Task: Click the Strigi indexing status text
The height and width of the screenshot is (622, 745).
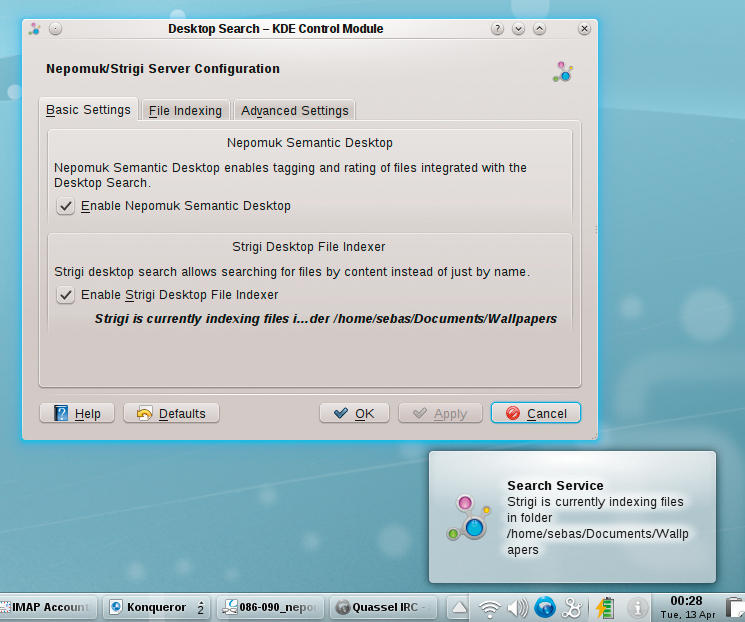Action: [325, 319]
